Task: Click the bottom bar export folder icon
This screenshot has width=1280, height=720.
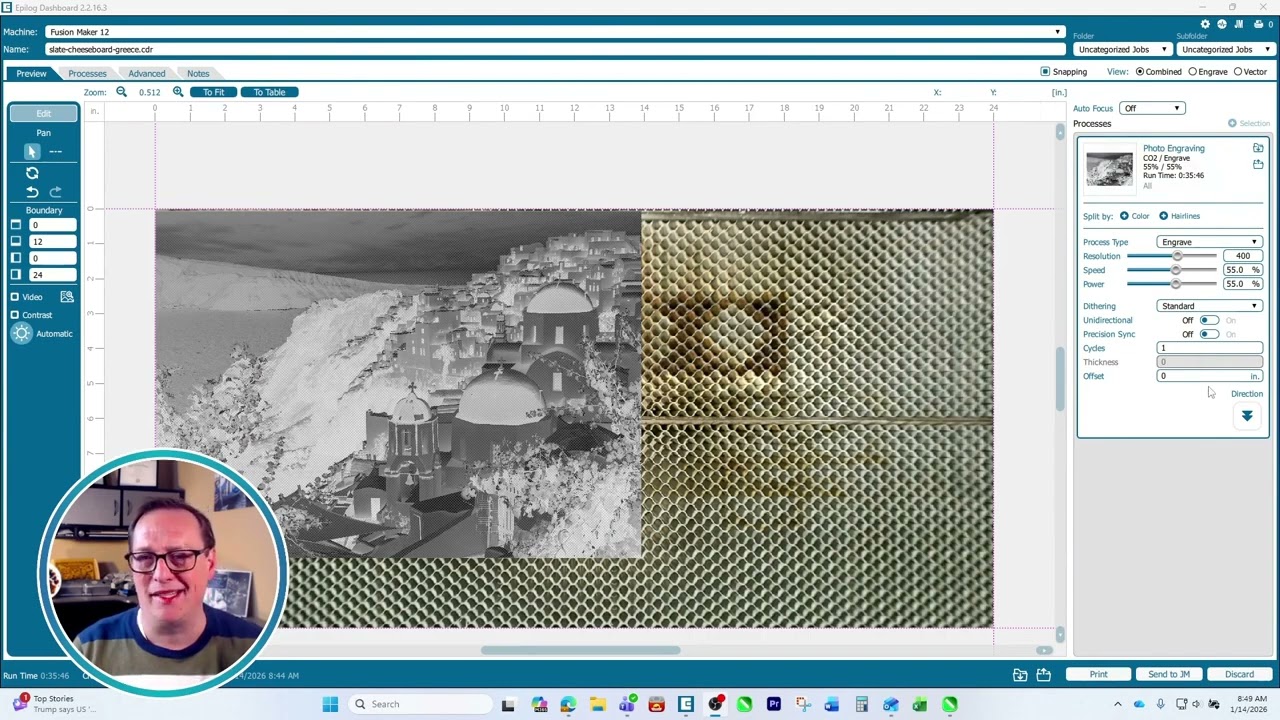Action: click(x=1043, y=675)
